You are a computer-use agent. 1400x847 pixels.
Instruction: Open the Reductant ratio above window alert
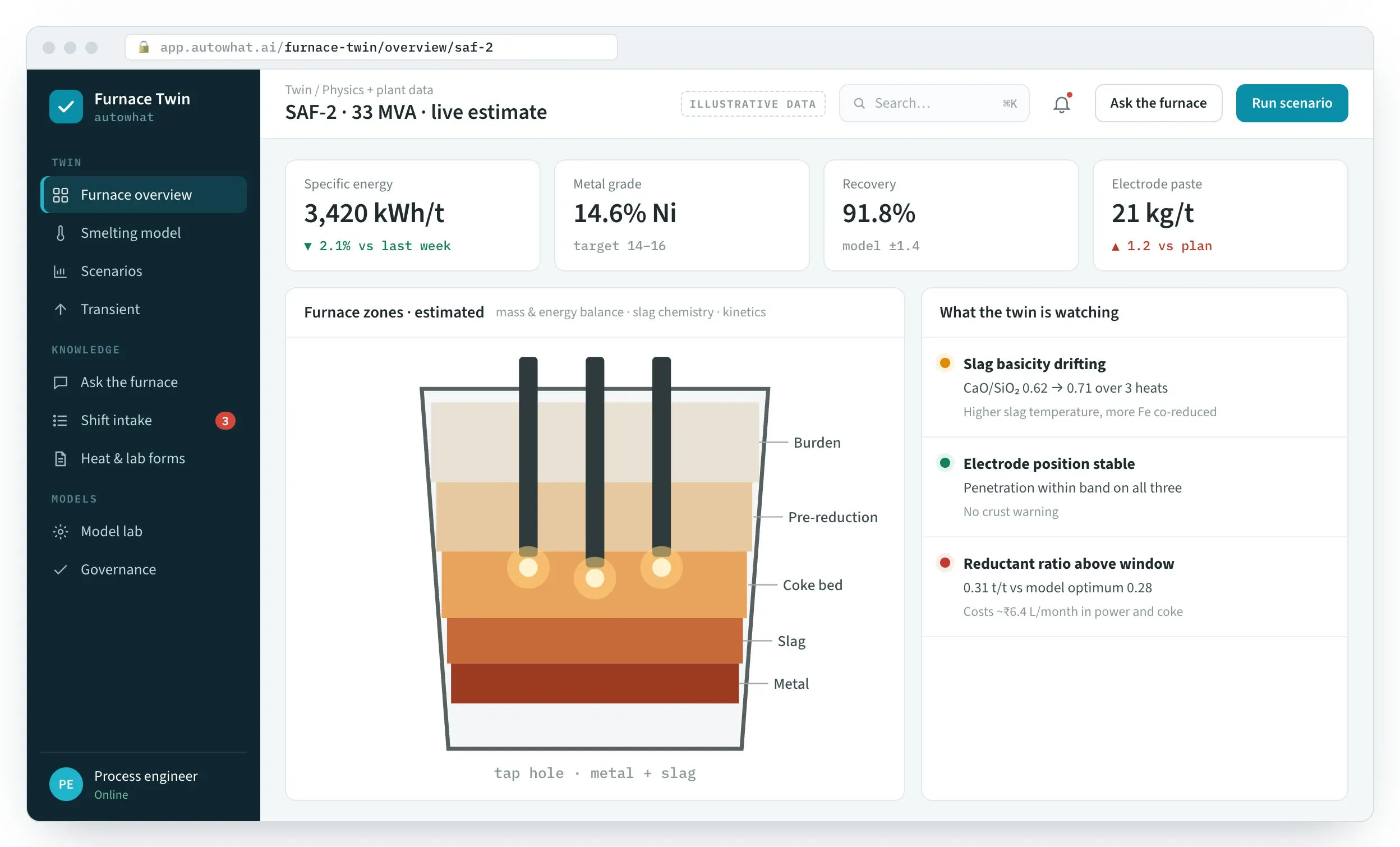pos(1134,587)
